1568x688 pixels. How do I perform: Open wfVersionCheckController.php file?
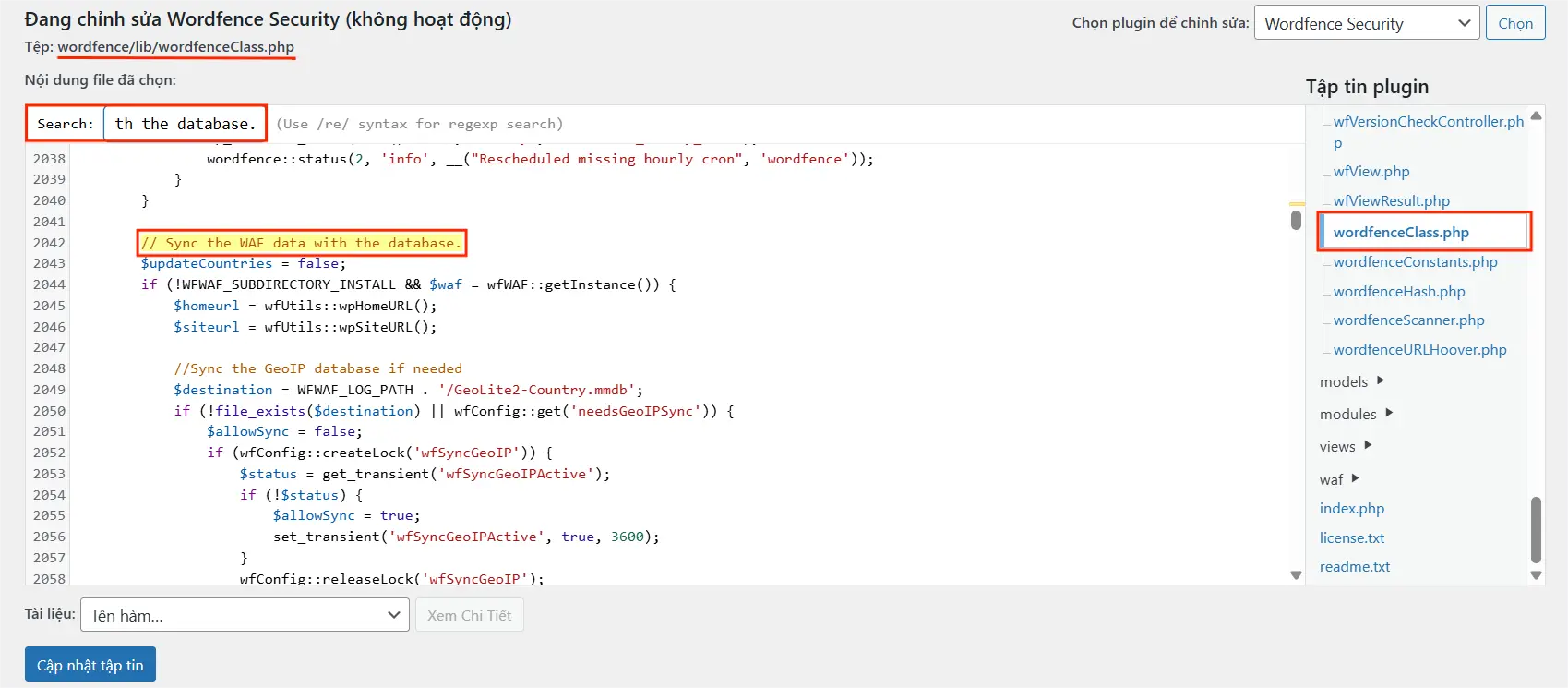coord(1428,122)
